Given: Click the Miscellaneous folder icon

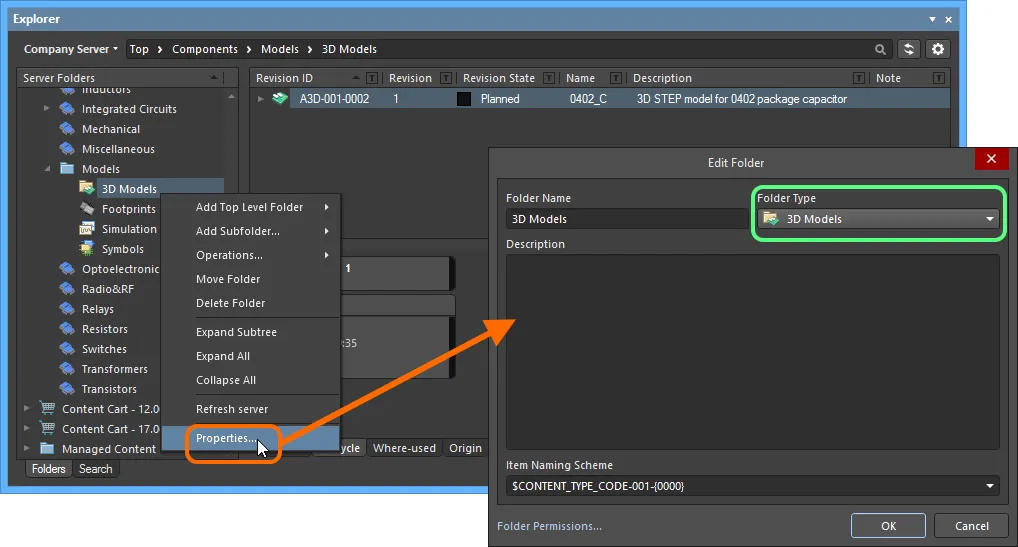Looking at the screenshot, I should click(x=67, y=149).
